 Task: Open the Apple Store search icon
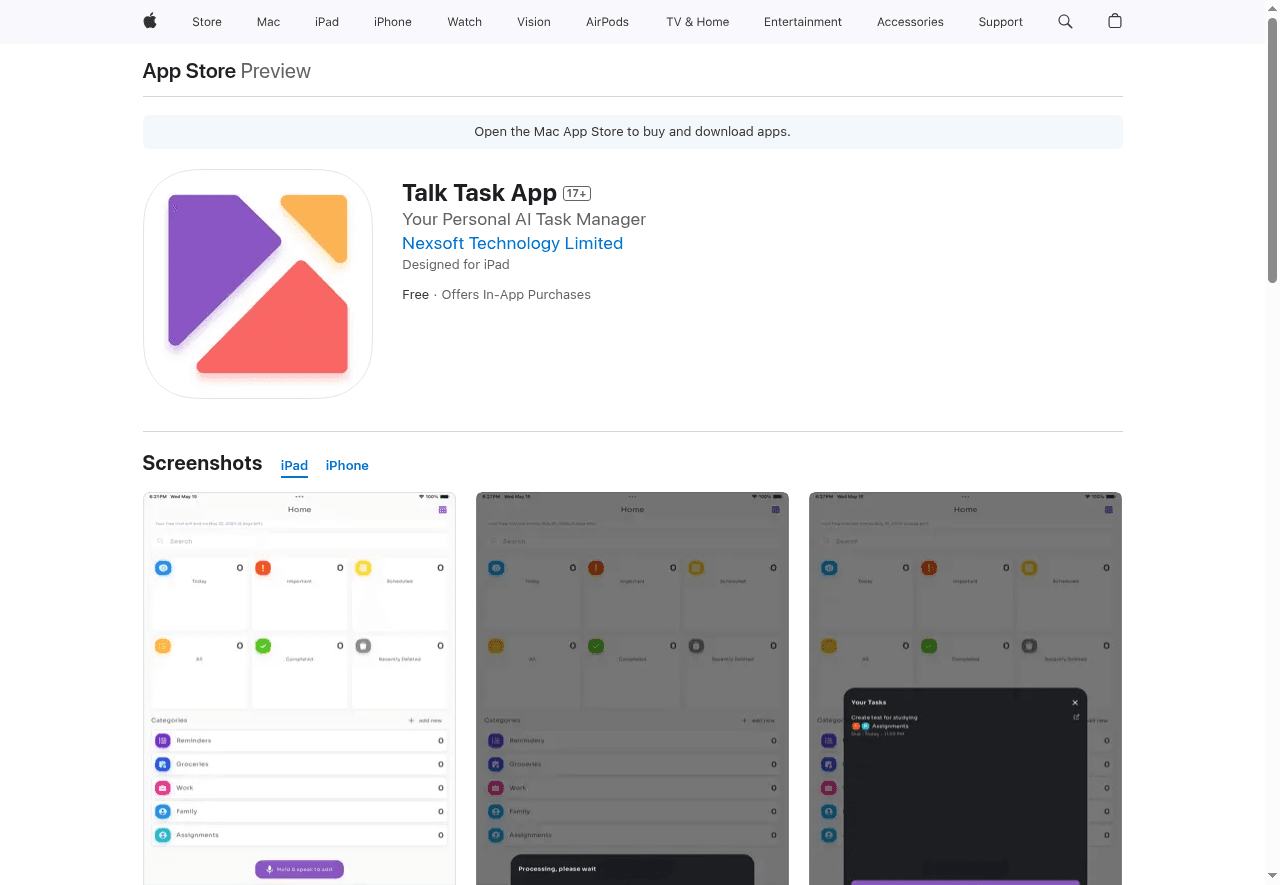click(1064, 21)
